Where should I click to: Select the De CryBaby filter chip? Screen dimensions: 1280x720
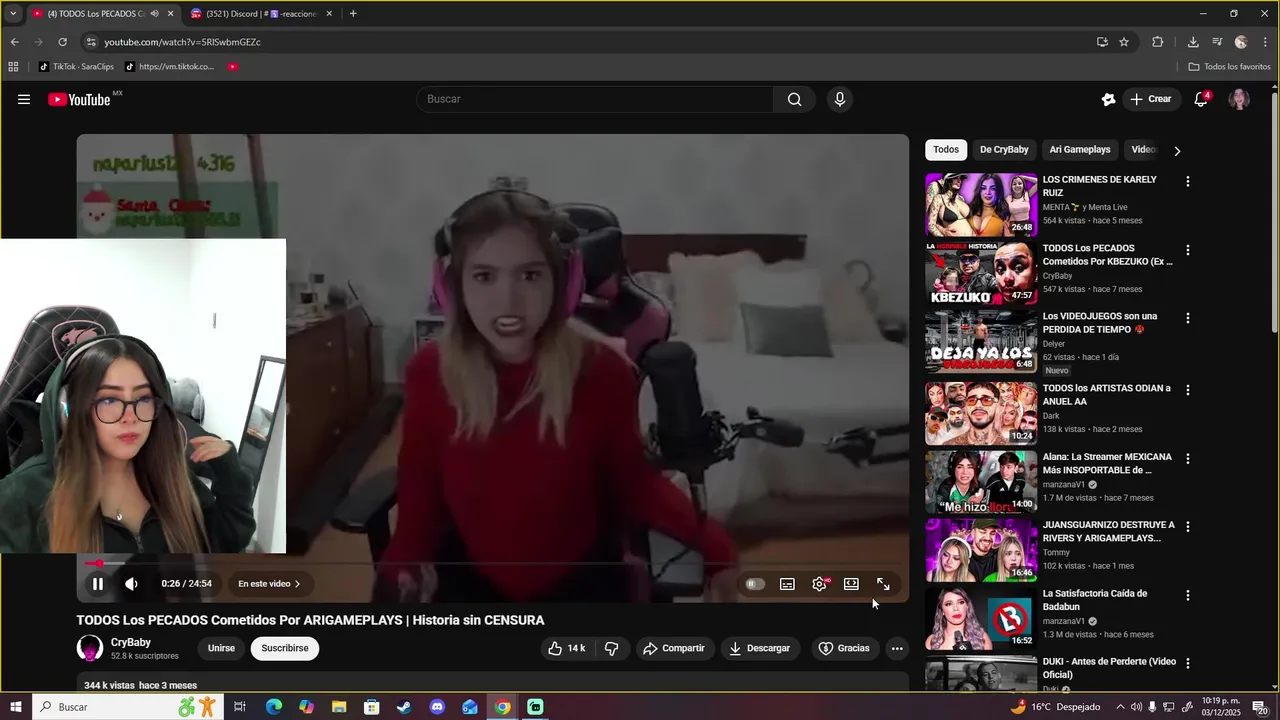tap(1004, 150)
